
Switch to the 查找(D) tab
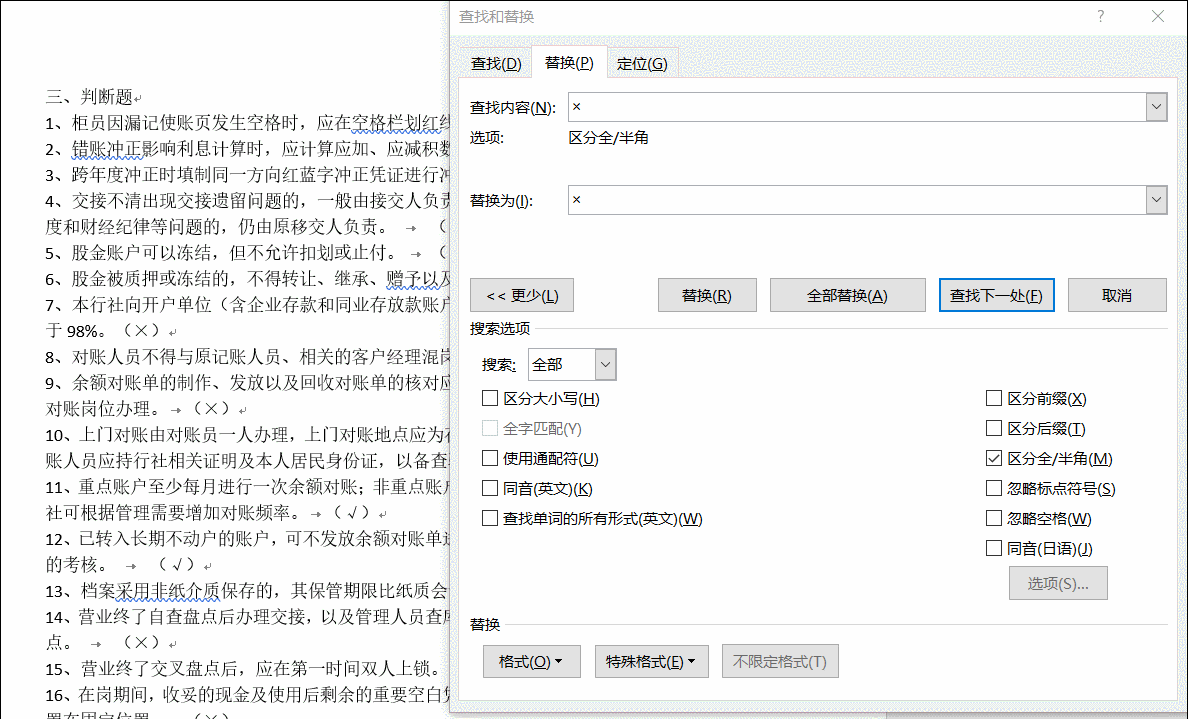click(496, 64)
